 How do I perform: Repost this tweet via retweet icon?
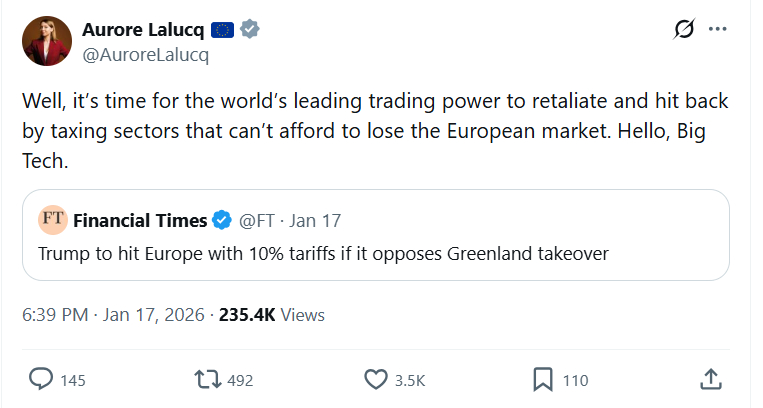(207, 380)
